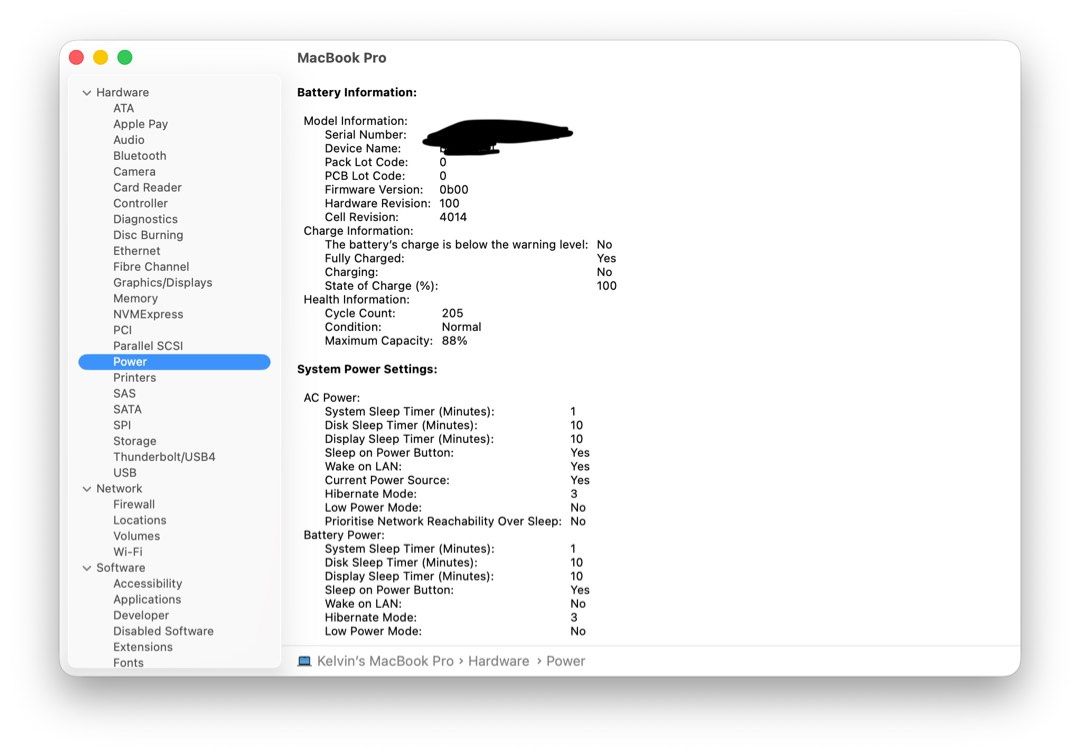Click the Current Power Source label
The width and height of the screenshot is (1080, 755).
coord(387,480)
